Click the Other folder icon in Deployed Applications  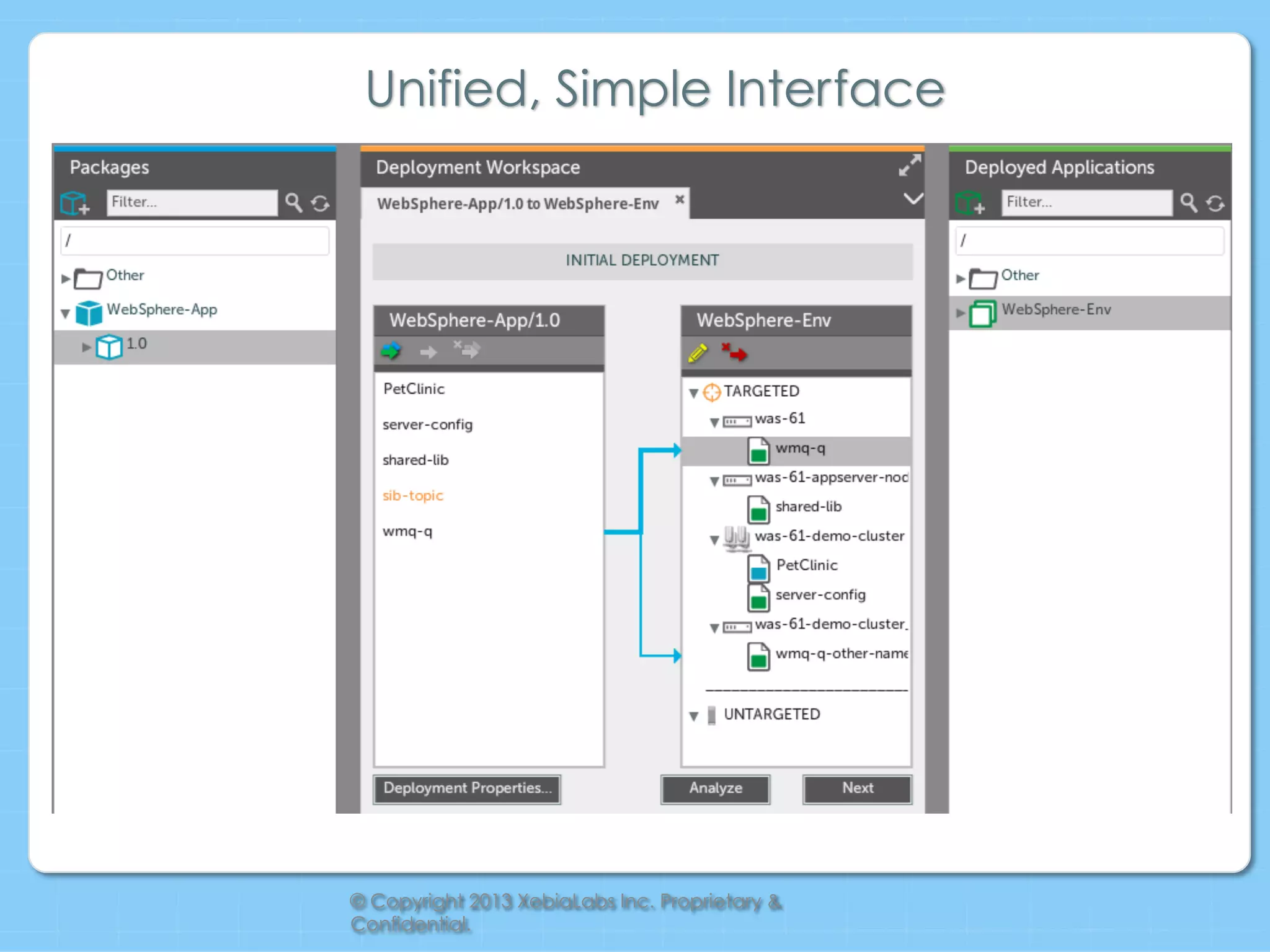[x=983, y=278]
